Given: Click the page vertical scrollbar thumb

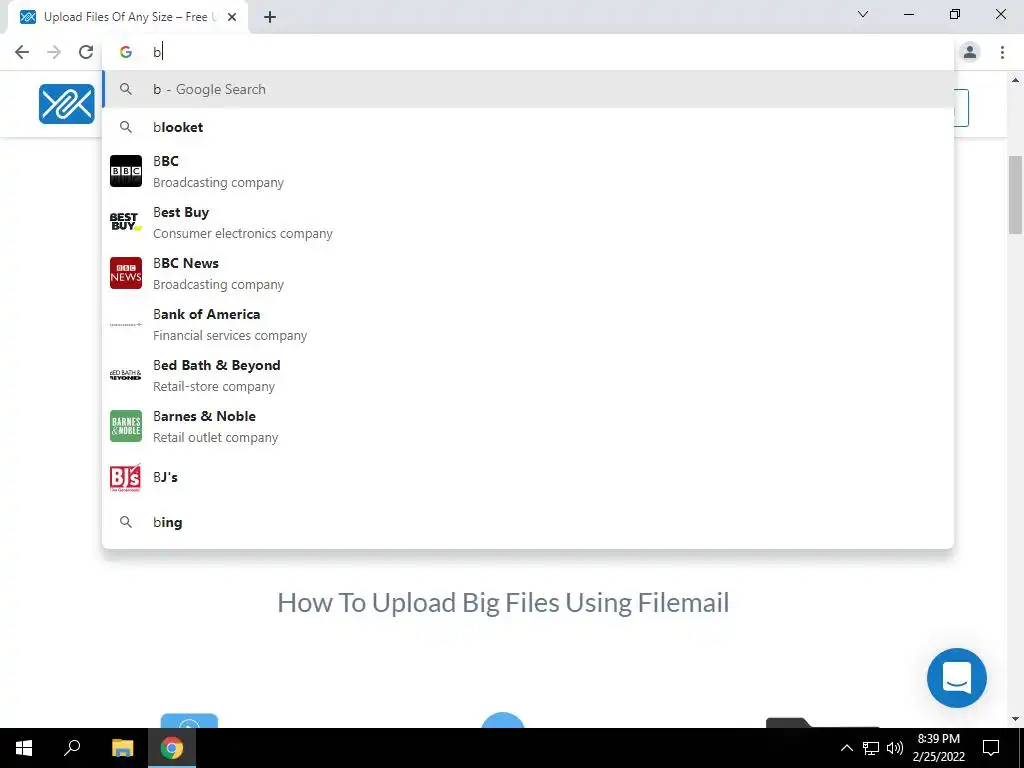Looking at the screenshot, I should tap(1015, 195).
